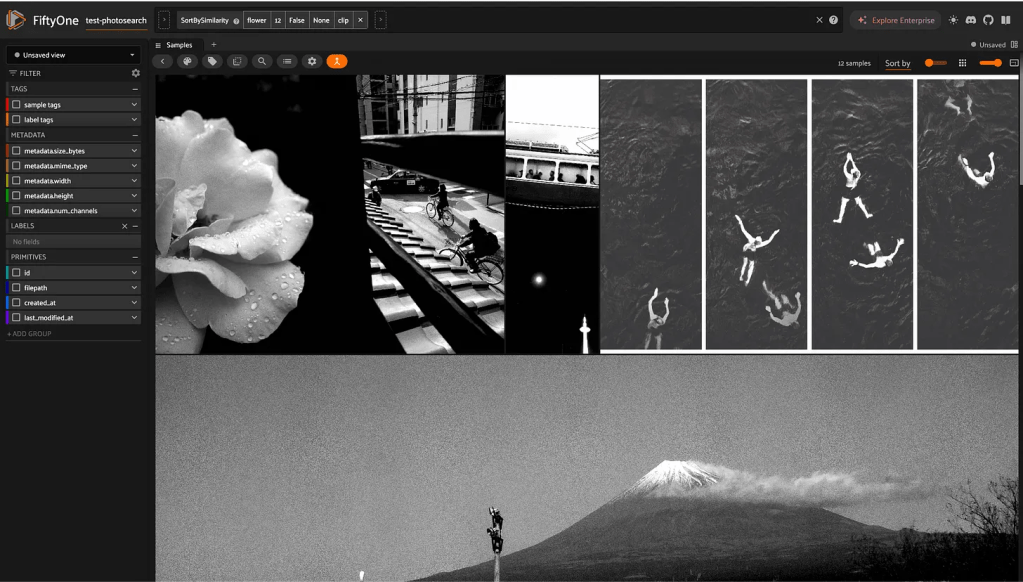The height and width of the screenshot is (582, 1023).
Task: Check the created_at field checkbox
Action: pyautogui.click(x=16, y=303)
